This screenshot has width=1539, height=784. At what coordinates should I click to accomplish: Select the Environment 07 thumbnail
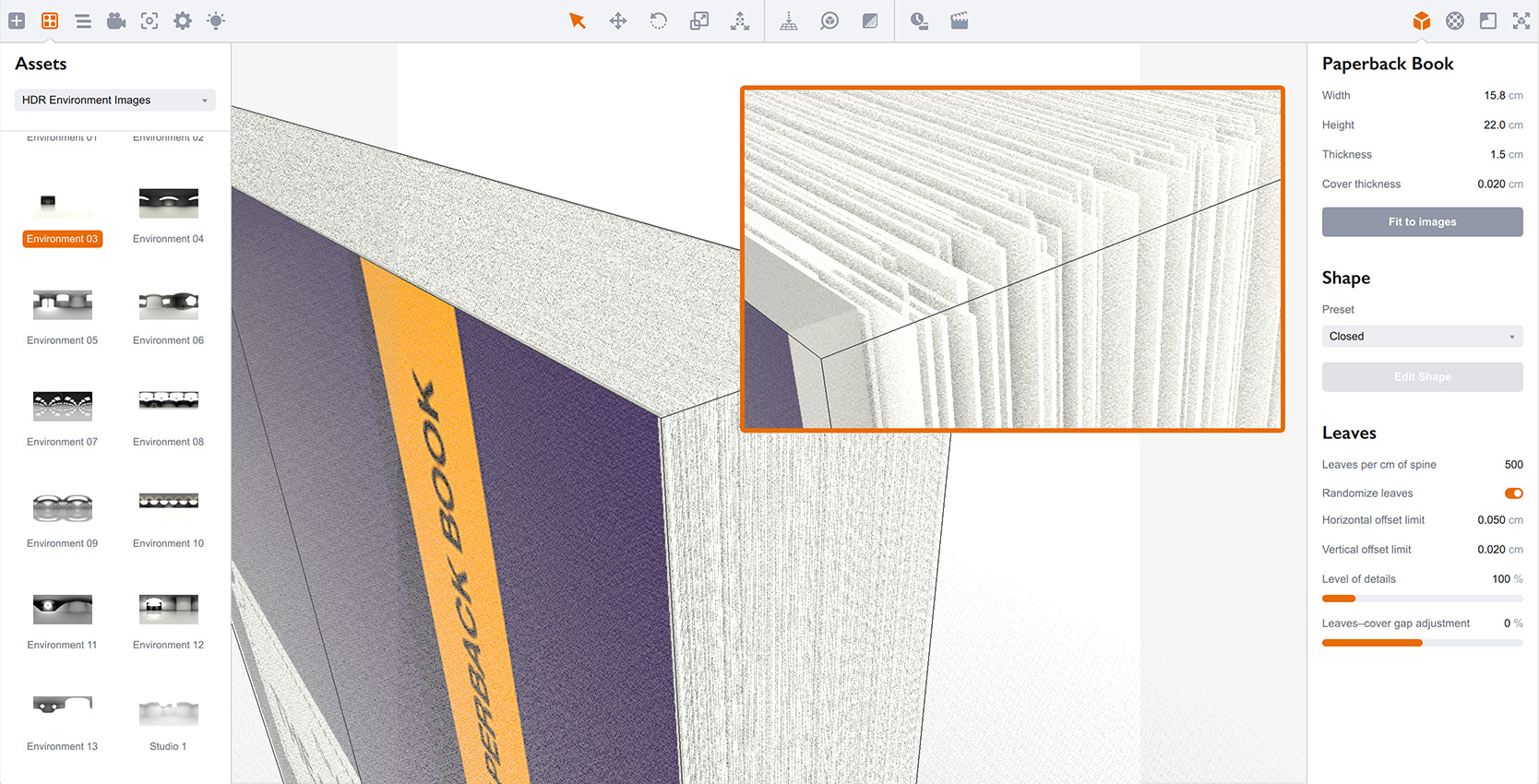(x=62, y=406)
